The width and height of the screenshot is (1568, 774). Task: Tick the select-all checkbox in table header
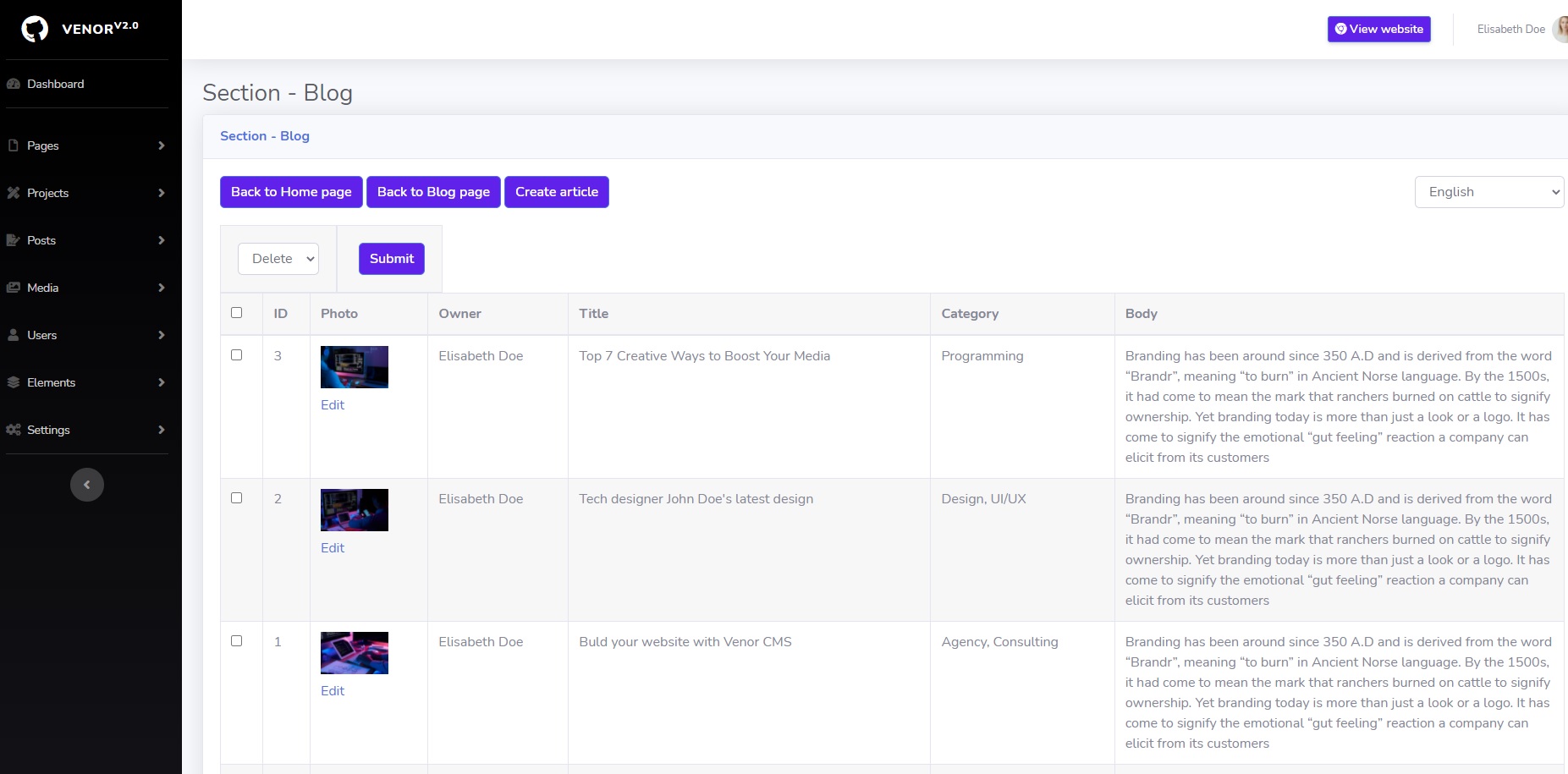pos(237,313)
